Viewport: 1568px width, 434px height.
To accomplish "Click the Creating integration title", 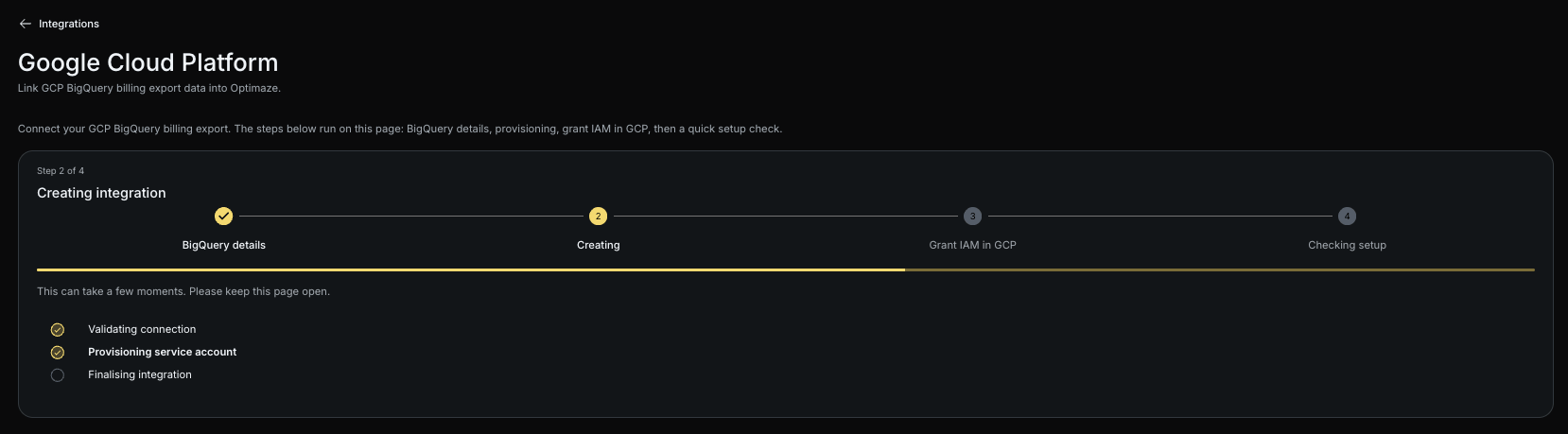I will click(101, 193).
